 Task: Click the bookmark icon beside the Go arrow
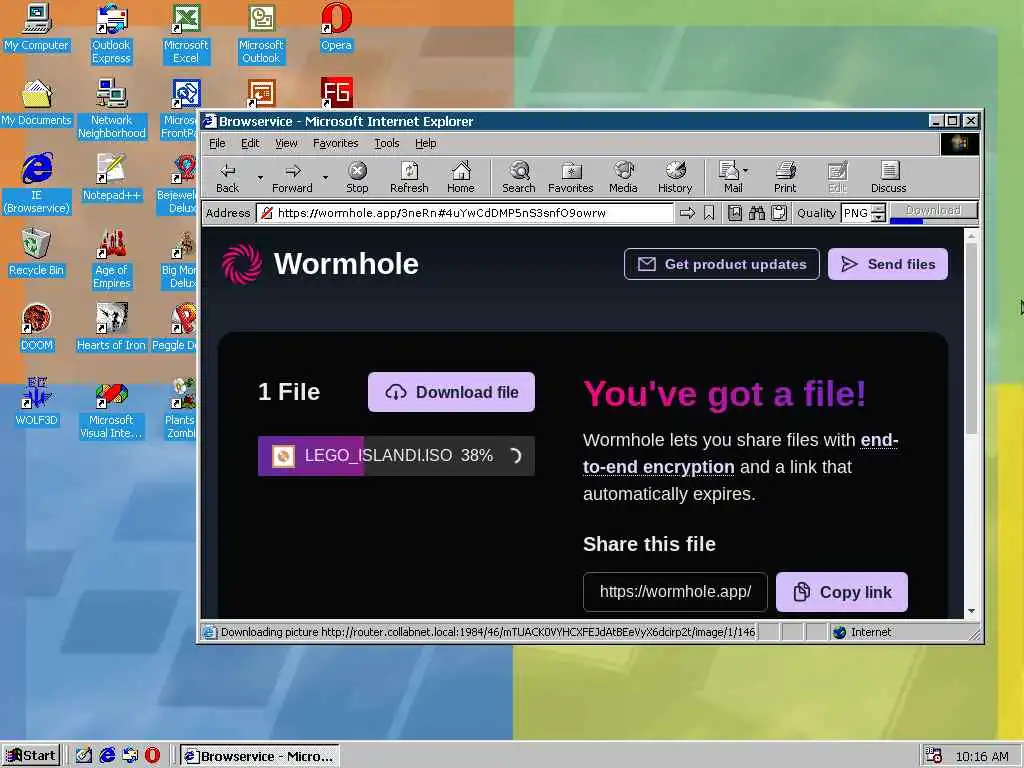709,213
